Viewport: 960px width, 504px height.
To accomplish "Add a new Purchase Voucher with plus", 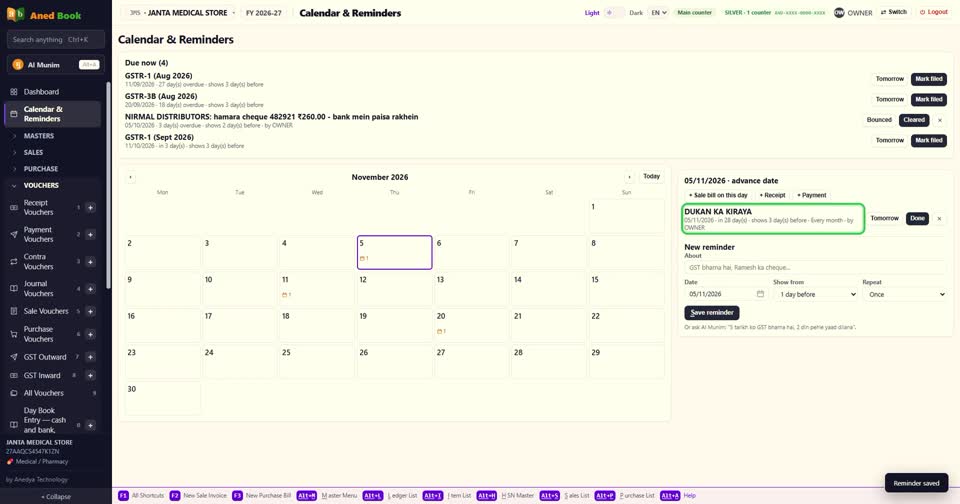I will (90, 334).
